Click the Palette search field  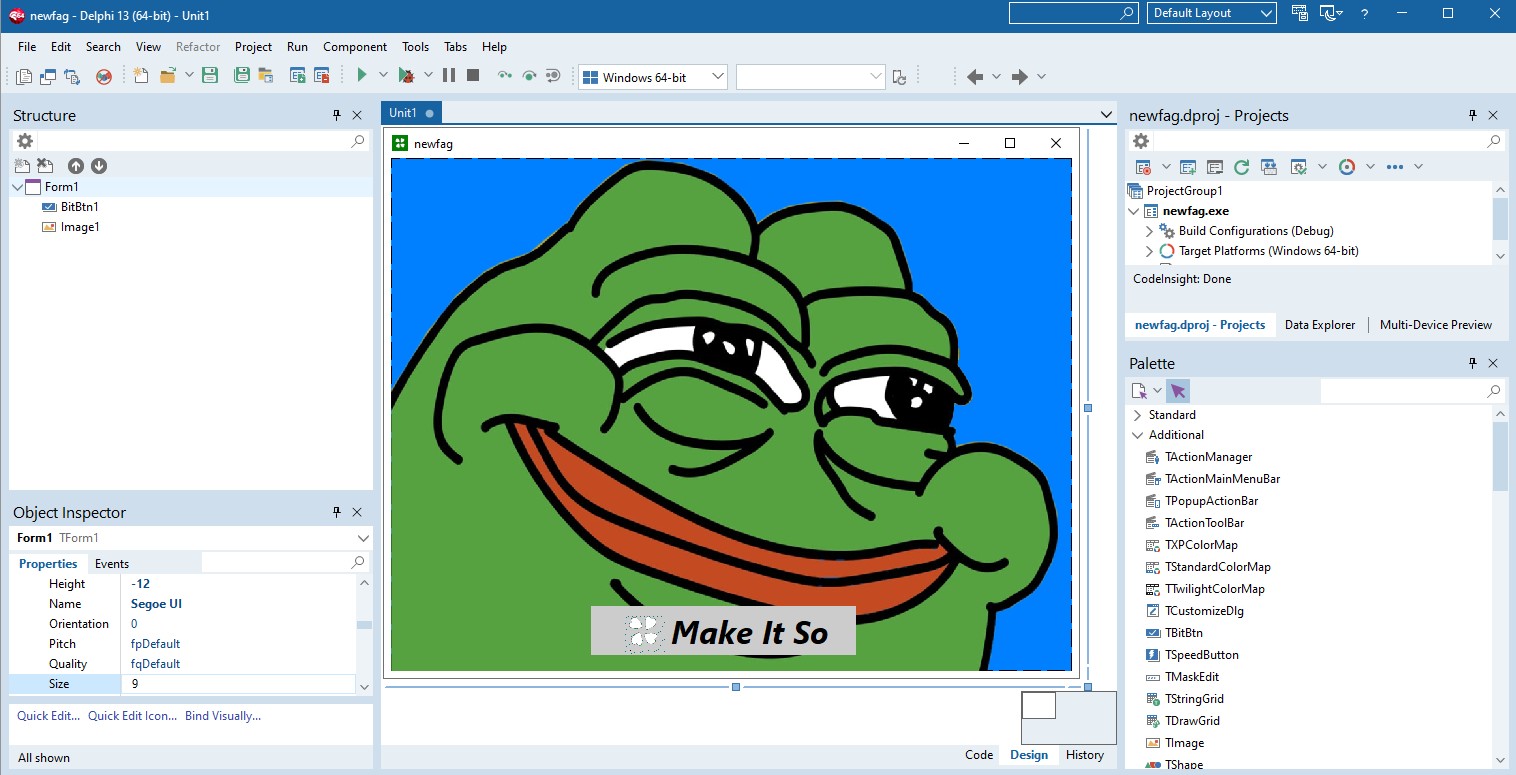[1411, 391]
